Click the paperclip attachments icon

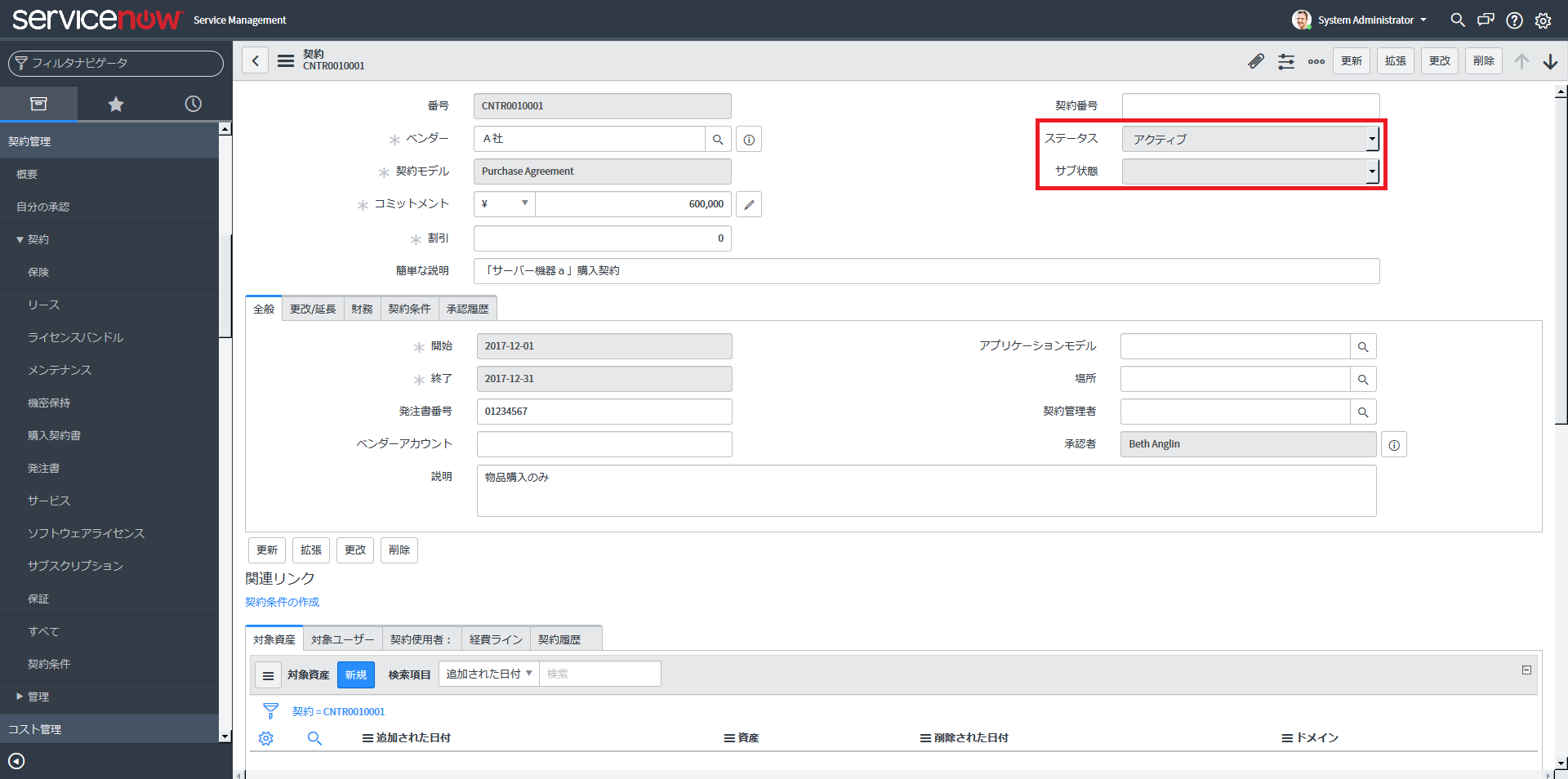(x=1256, y=61)
